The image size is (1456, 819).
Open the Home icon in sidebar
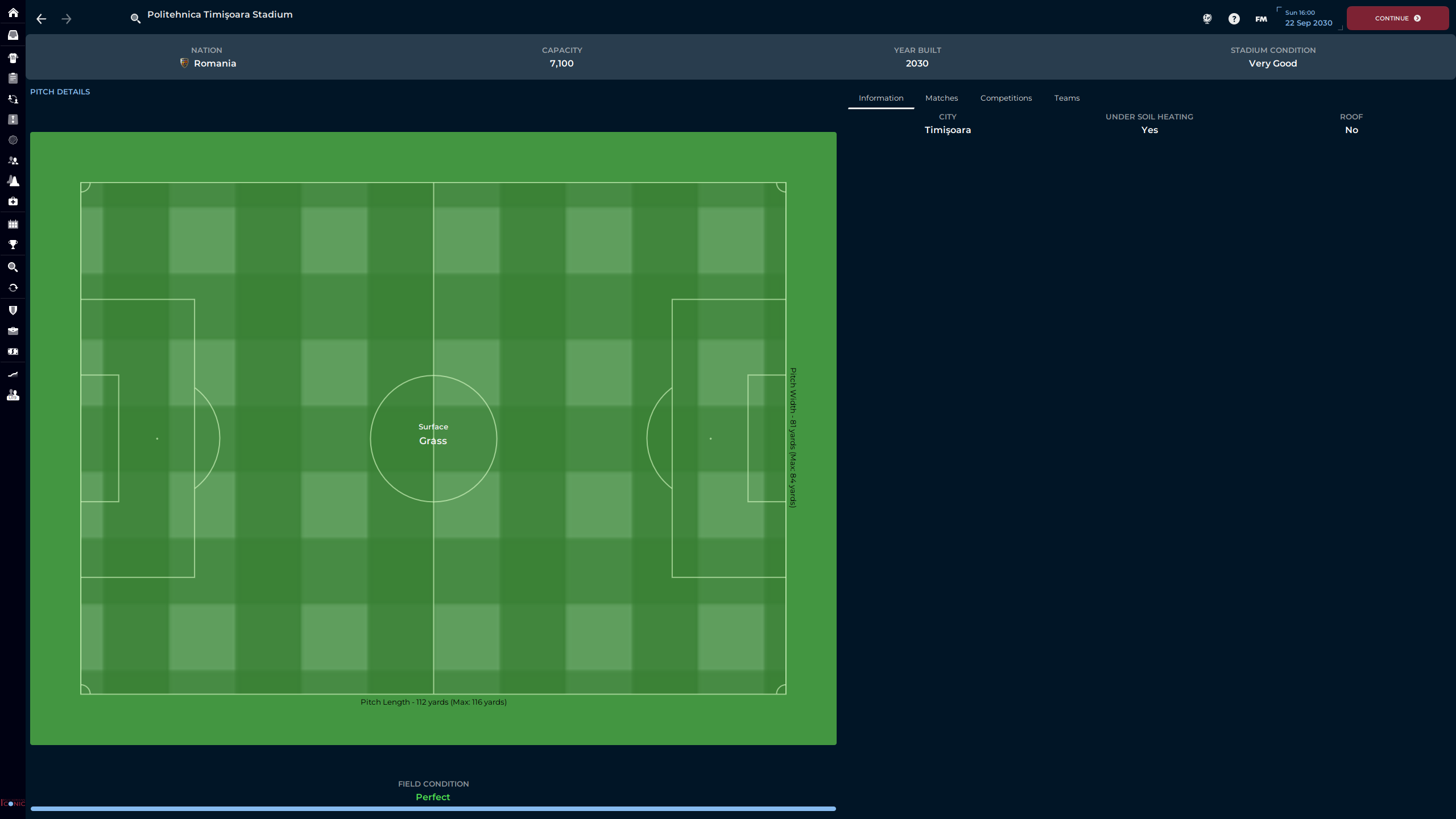point(13,13)
